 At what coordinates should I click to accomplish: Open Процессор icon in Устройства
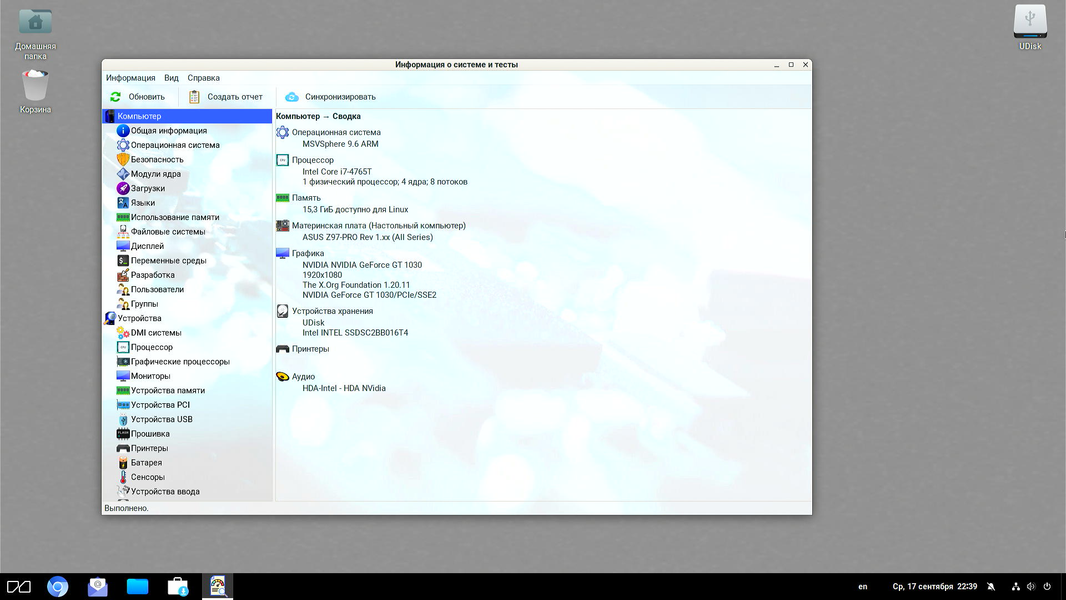pos(123,347)
